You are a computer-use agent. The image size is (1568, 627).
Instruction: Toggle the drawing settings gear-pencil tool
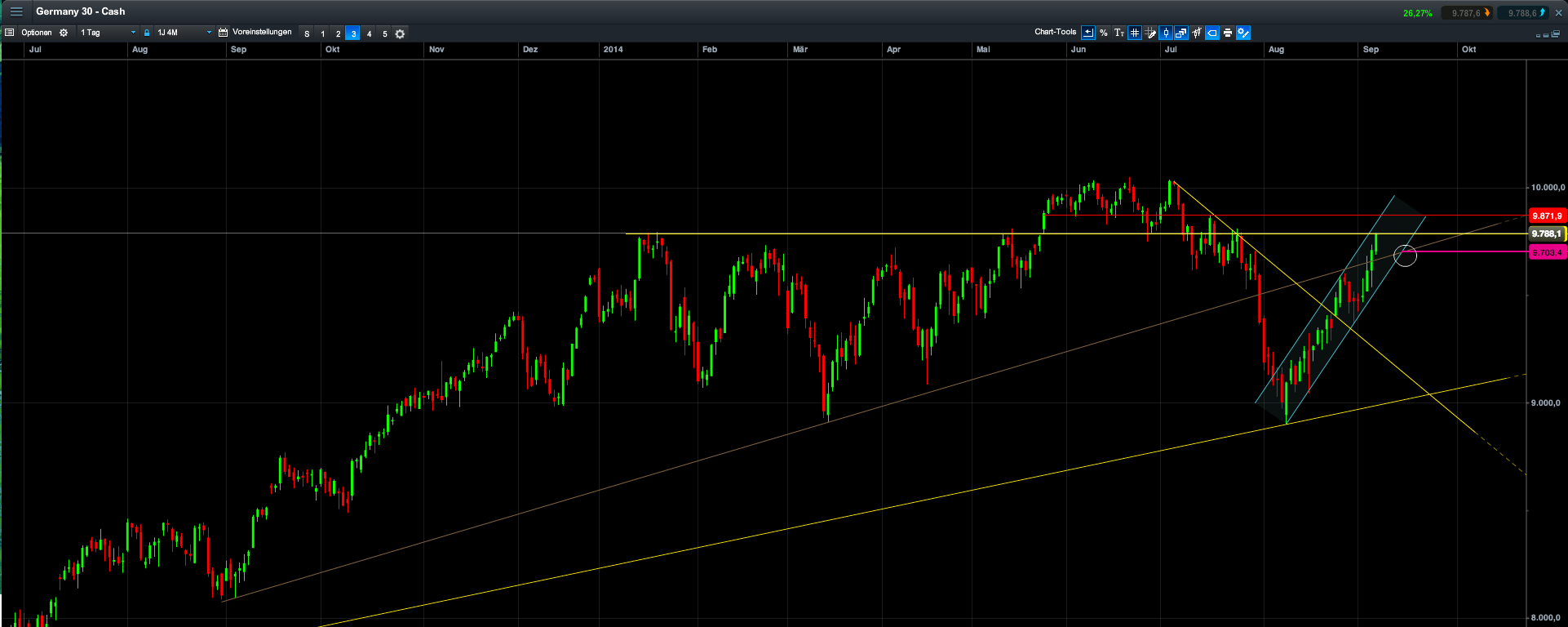point(1243,33)
